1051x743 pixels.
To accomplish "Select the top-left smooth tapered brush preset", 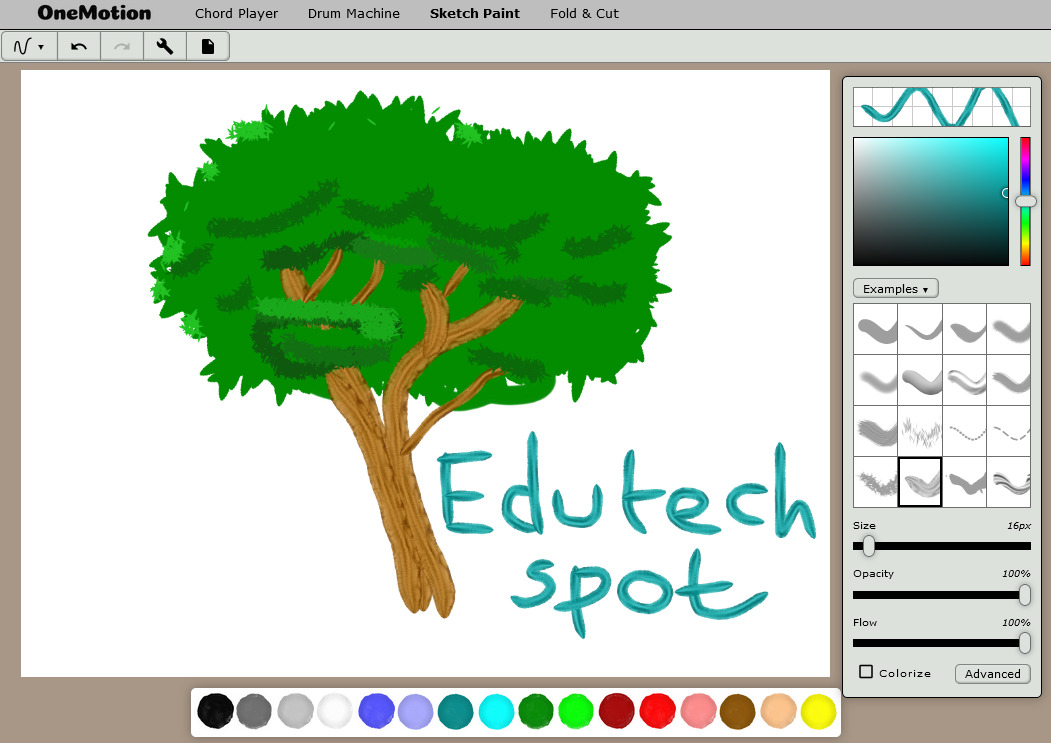I will click(875, 327).
